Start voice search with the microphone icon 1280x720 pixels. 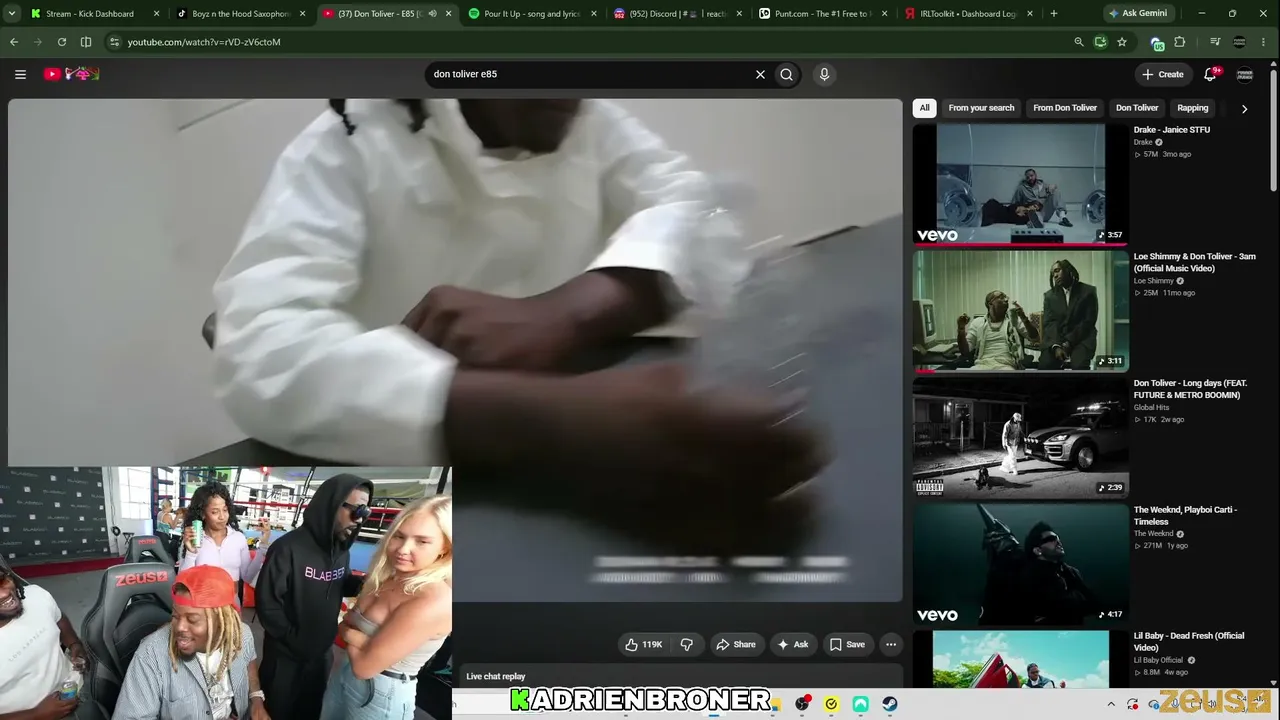[x=824, y=74]
